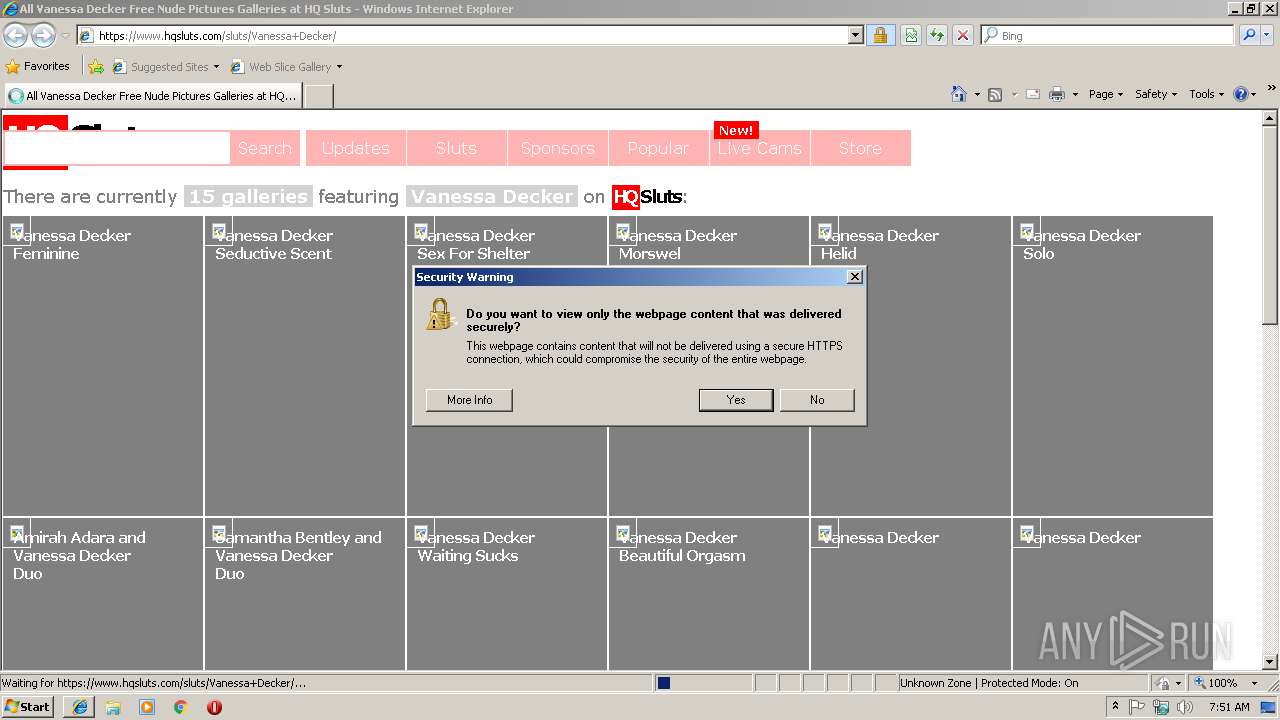Screen dimensions: 1280x720
Task: Click the Windows Start button
Action: coord(28,707)
